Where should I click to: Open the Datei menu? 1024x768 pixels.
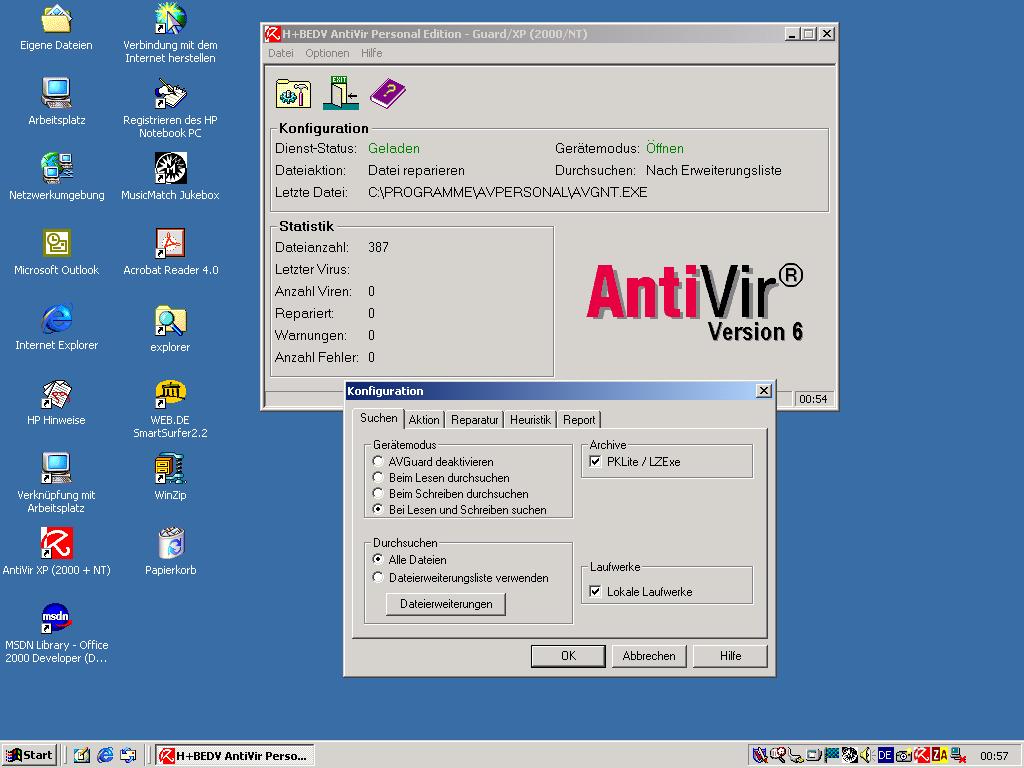[x=281, y=53]
